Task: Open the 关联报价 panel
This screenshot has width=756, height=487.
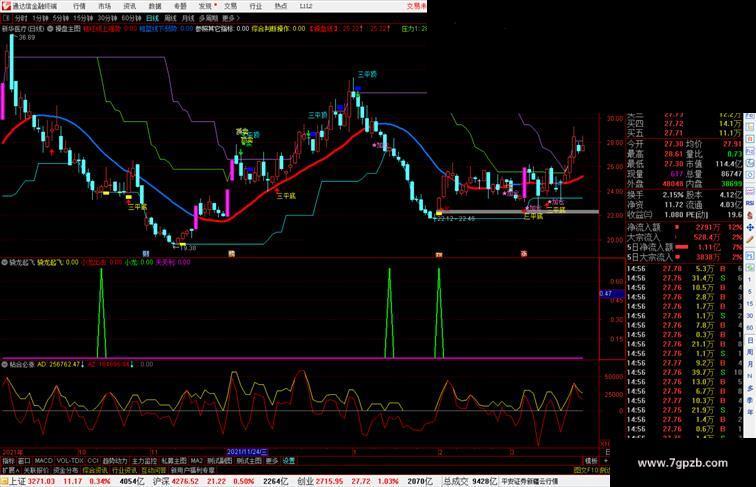Action: click(37, 470)
